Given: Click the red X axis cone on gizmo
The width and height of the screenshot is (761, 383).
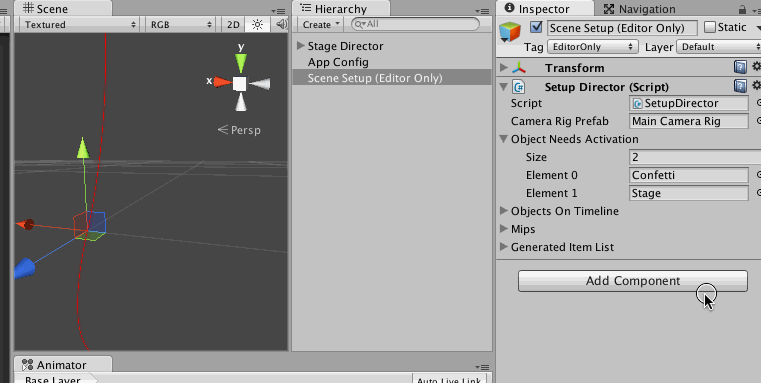Looking at the screenshot, I should (223, 82).
